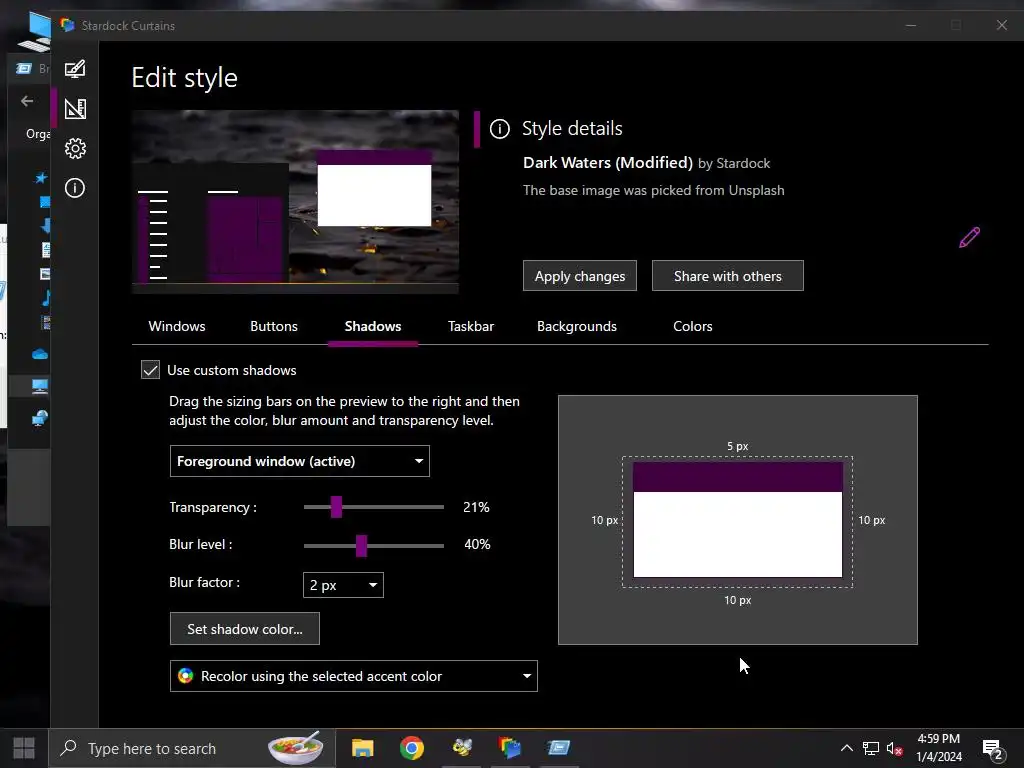1024x768 pixels.
Task: Open the Edit style ruler icon page
Action: (x=75, y=108)
